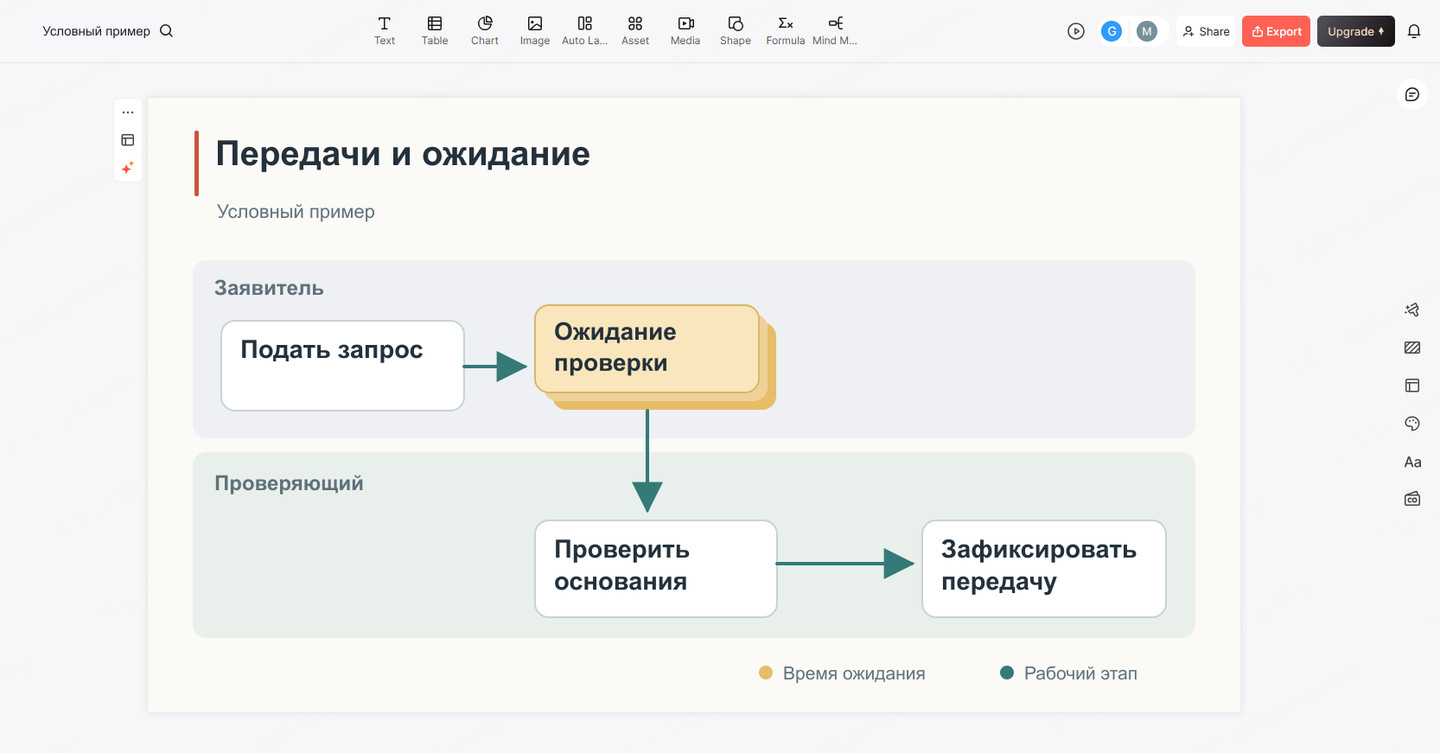The width and height of the screenshot is (1440, 753).
Task: Click the search magnifier icon
Action: (x=167, y=31)
